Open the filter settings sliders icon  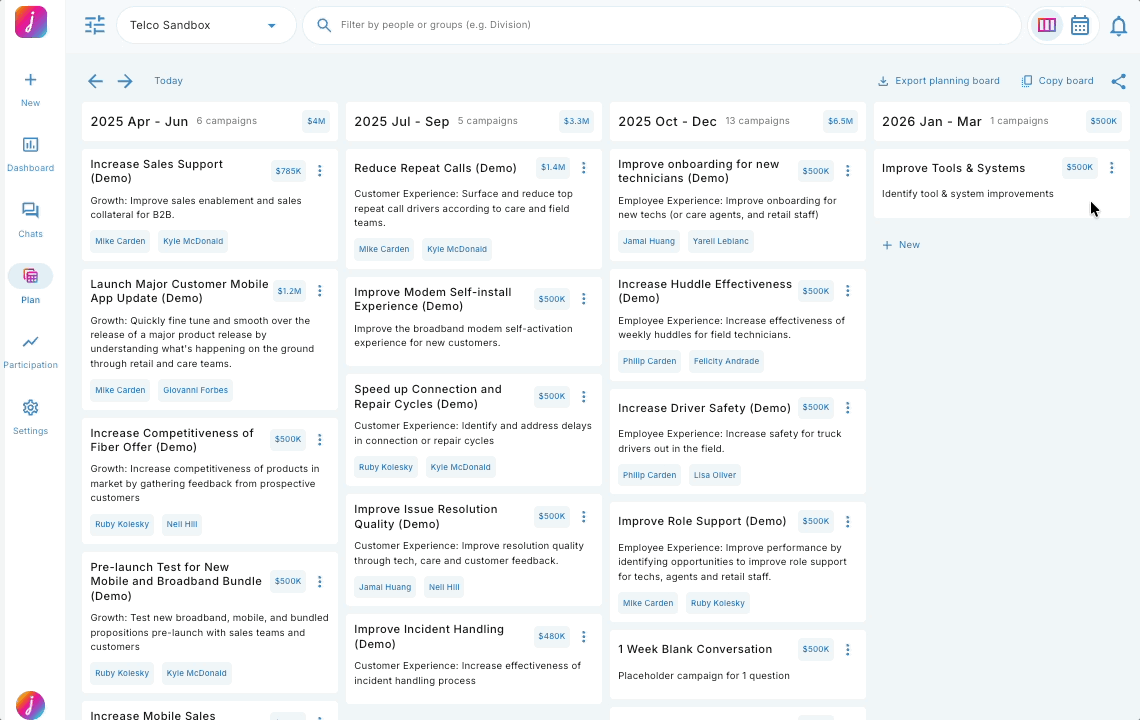95,25
